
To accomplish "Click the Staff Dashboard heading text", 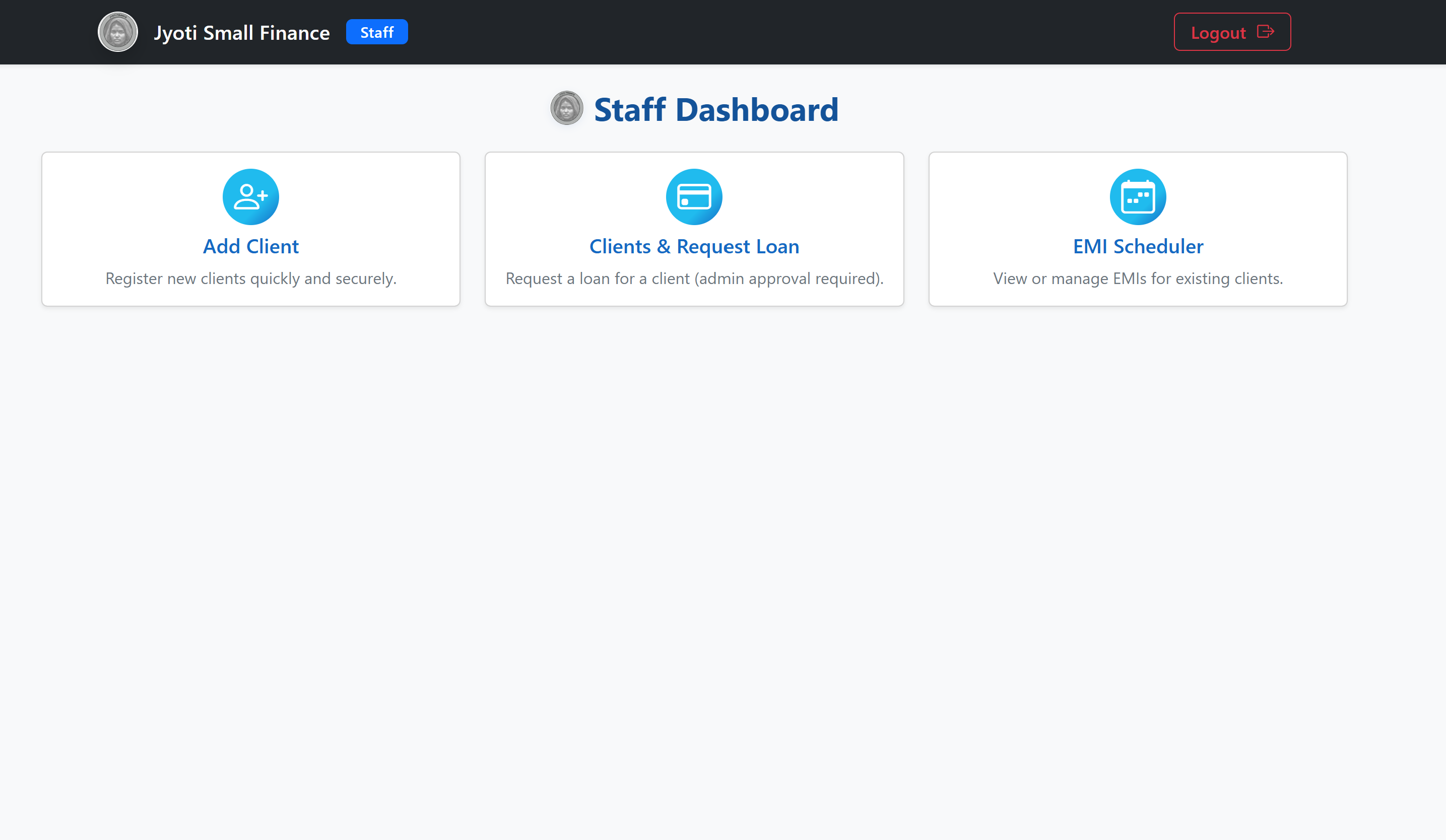I will pos(715,109).
